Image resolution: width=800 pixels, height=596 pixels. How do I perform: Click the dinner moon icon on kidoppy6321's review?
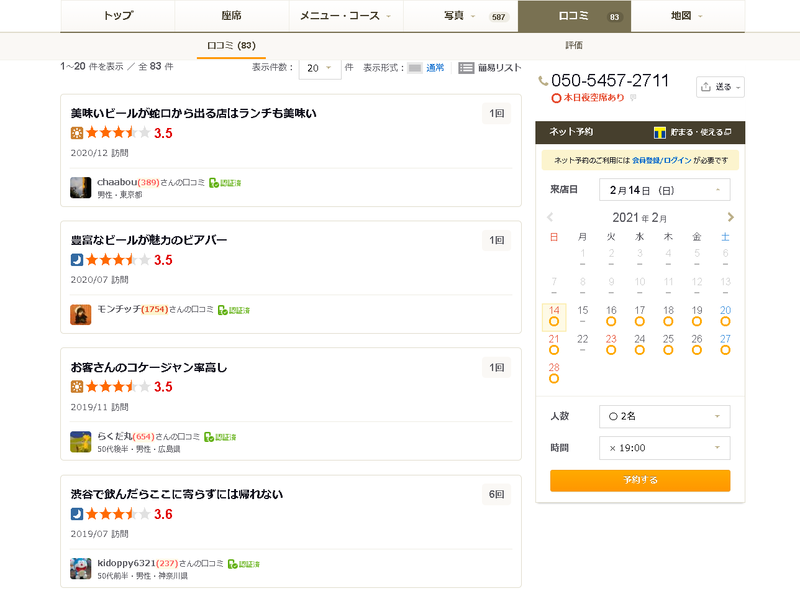pyautogui.click(x=77, y=514)
